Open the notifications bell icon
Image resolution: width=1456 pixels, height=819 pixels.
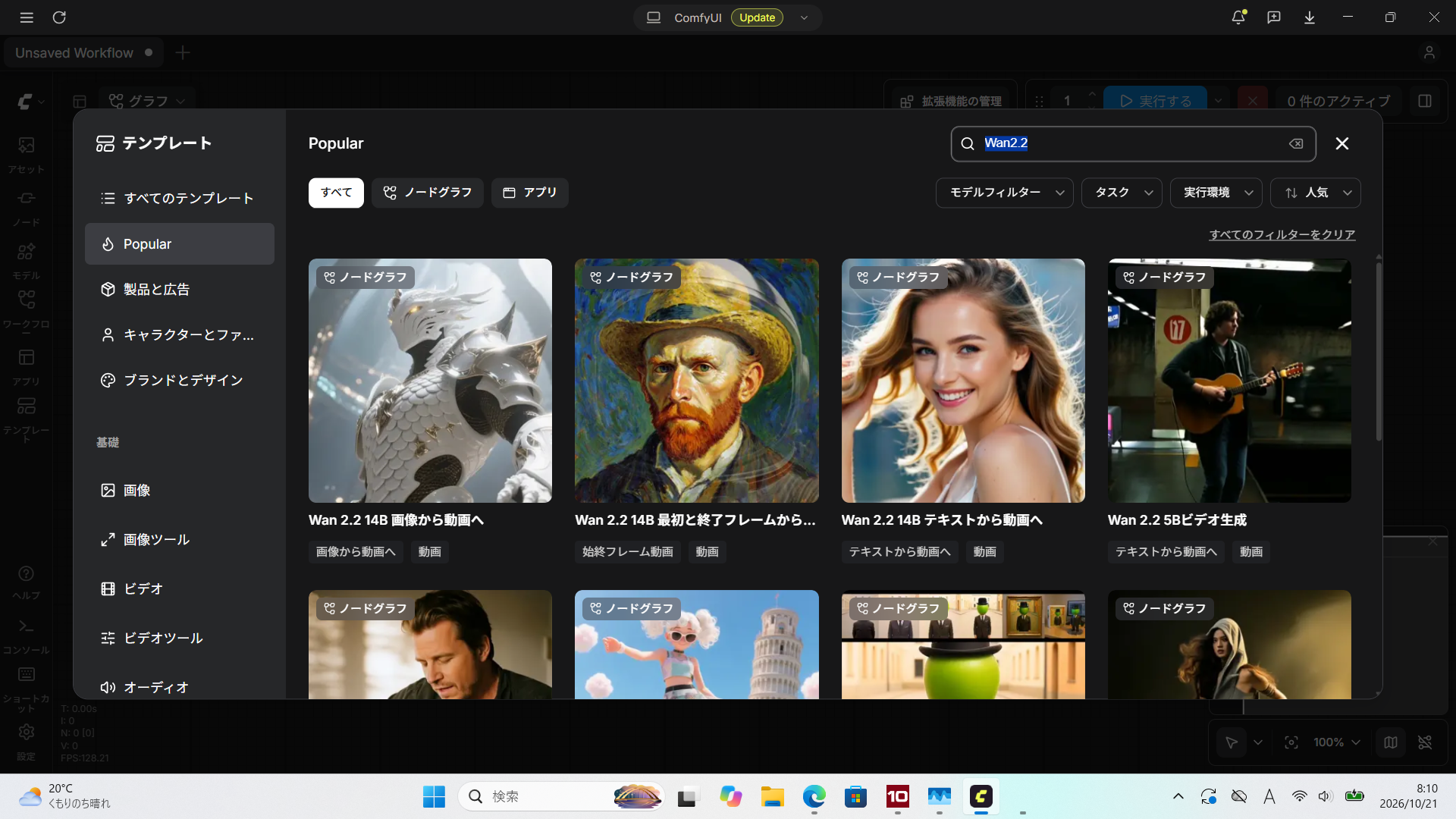(x=1238, y=17)
